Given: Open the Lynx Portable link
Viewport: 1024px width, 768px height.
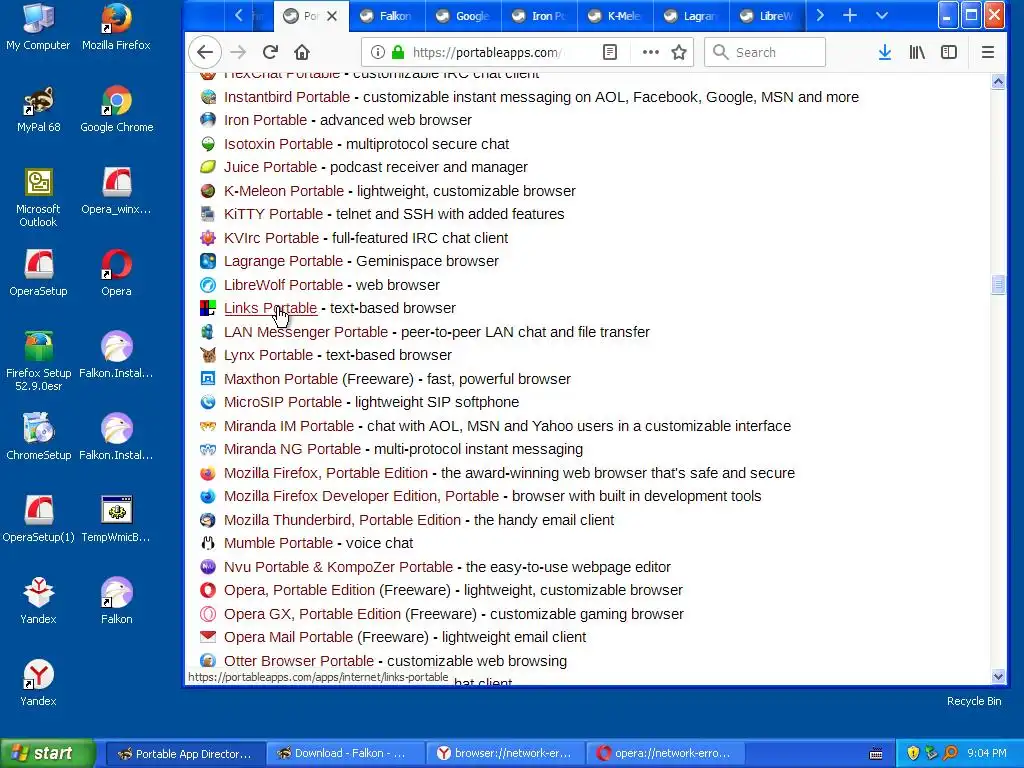Looking at the screenshot, I should [268, 355].
